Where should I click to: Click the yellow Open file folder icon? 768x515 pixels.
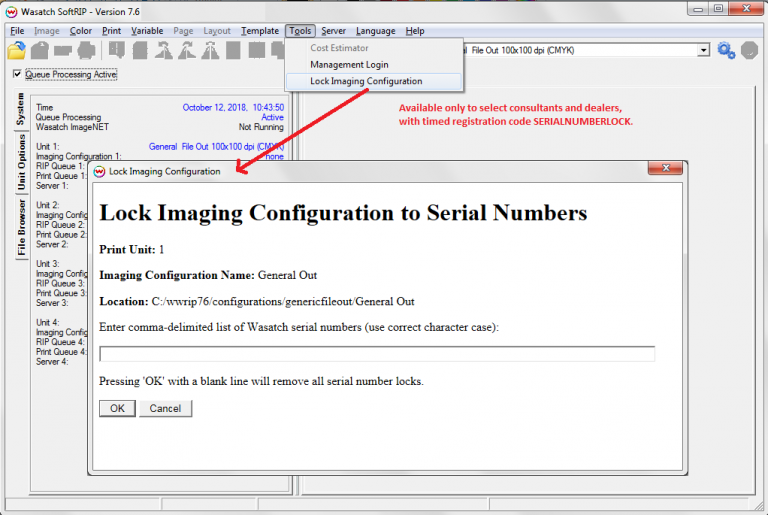pyautogui.click(x=17, y=50)
